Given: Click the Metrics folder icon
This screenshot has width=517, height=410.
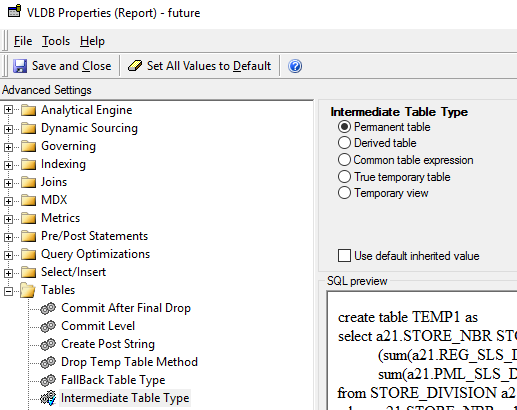Looking at the screenshot, I should (x=29, y=218).
